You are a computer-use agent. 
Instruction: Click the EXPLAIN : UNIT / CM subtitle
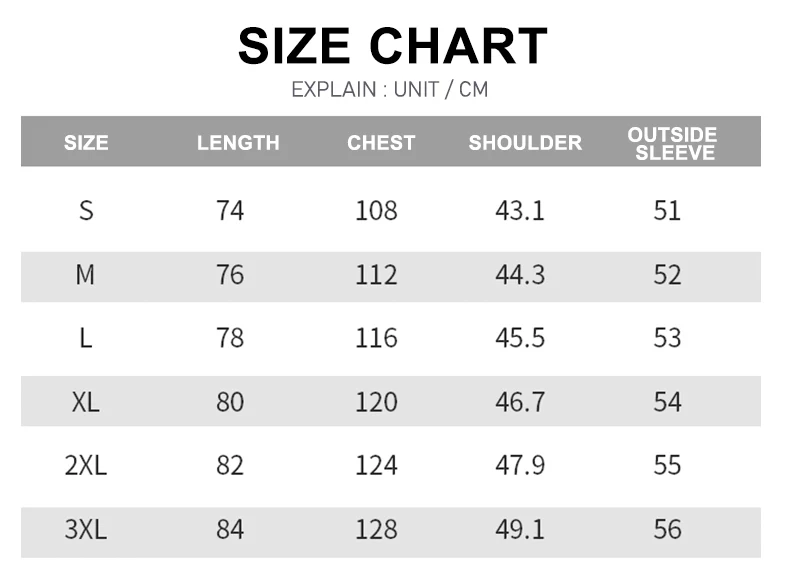(390, 90)
